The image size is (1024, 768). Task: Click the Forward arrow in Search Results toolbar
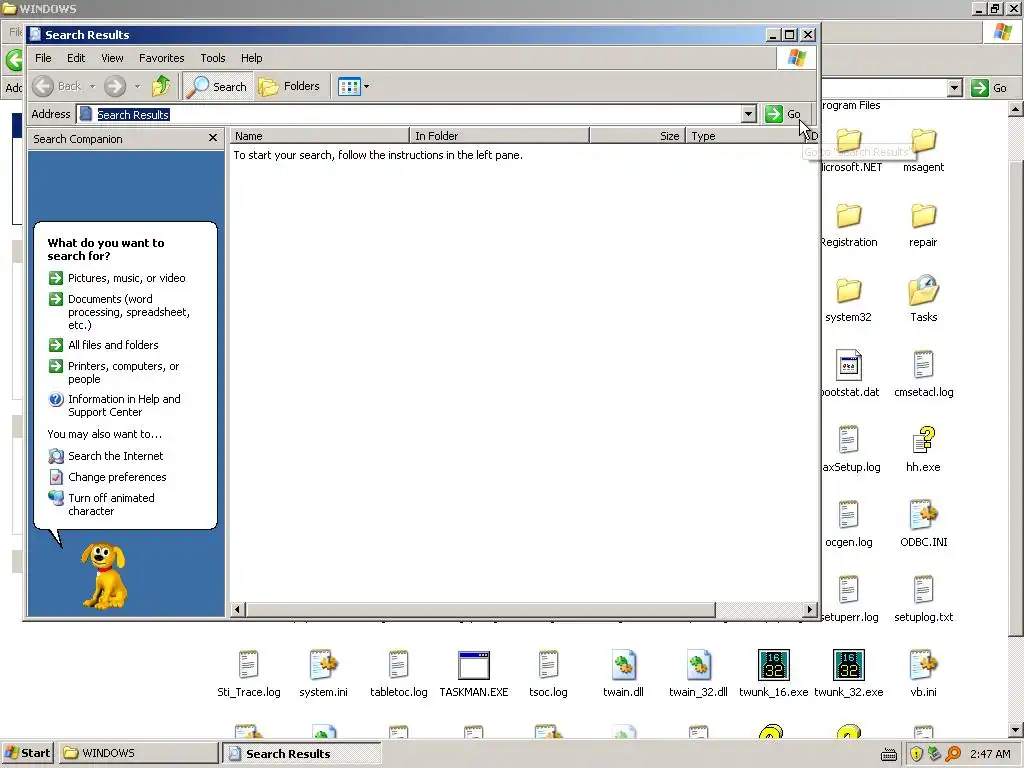(x=115, y=86)
